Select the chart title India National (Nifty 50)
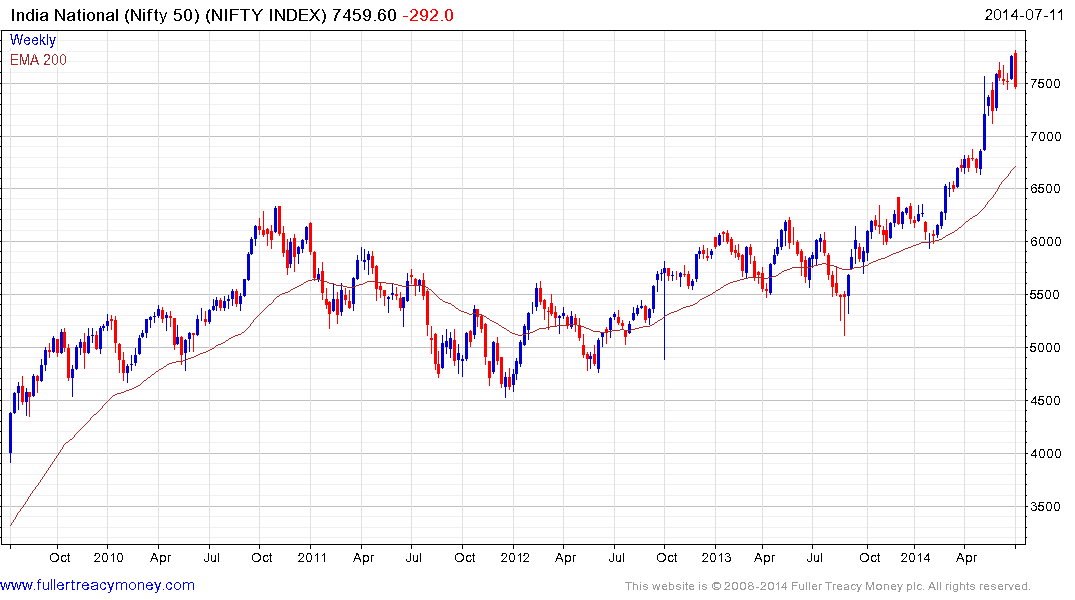Screen dimensions: 1075x600 click(x=104, y=15)
